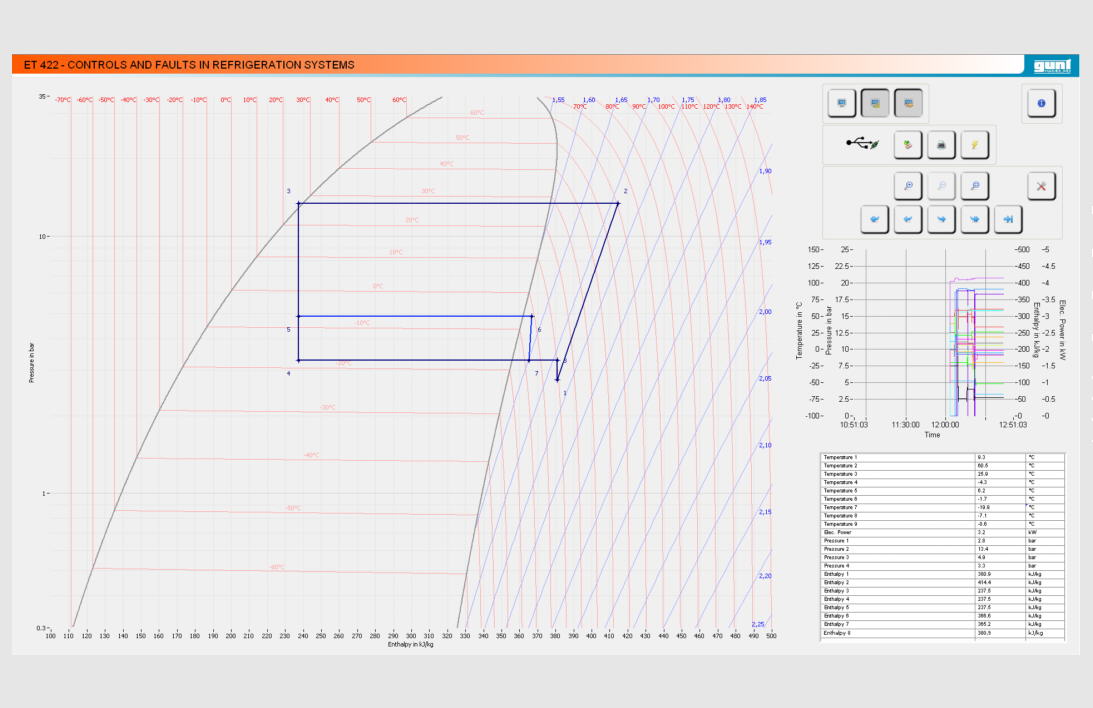The width and height of the screenshot is (1093, 708).
Task: Click the printer icon button
Action: [x=941, y=146]
